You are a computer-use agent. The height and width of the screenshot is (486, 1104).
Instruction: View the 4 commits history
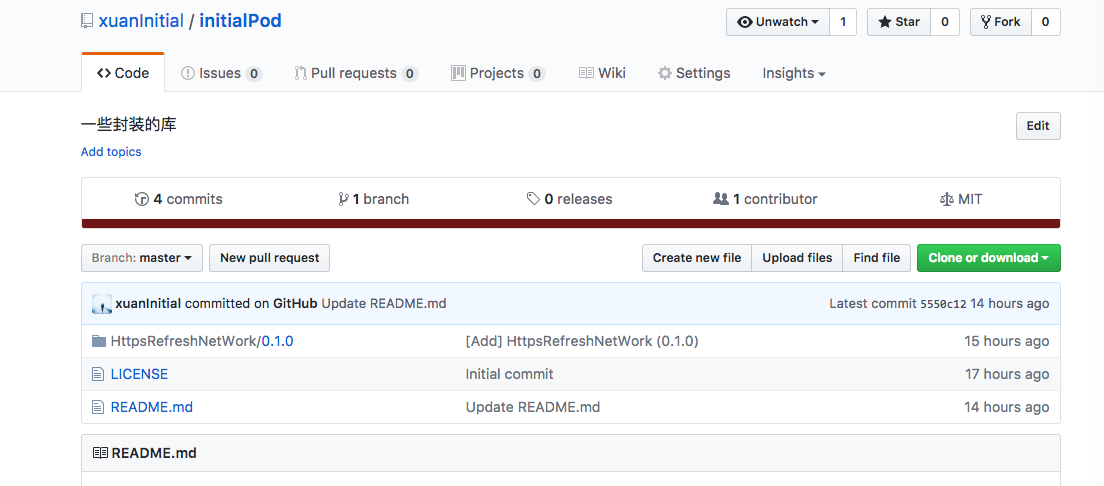179,199
